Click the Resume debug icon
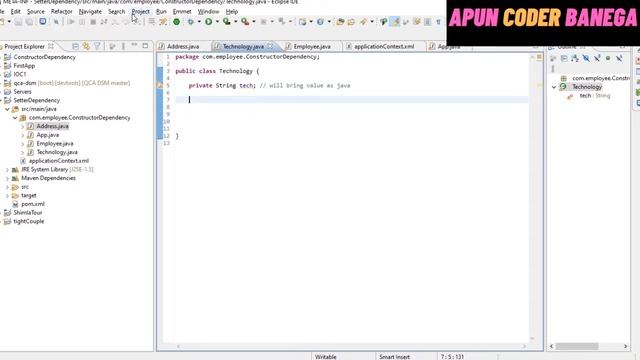Image resolution: width=640 pixels, height=360 pixels. pyautogui.click(x=71, y=22)
